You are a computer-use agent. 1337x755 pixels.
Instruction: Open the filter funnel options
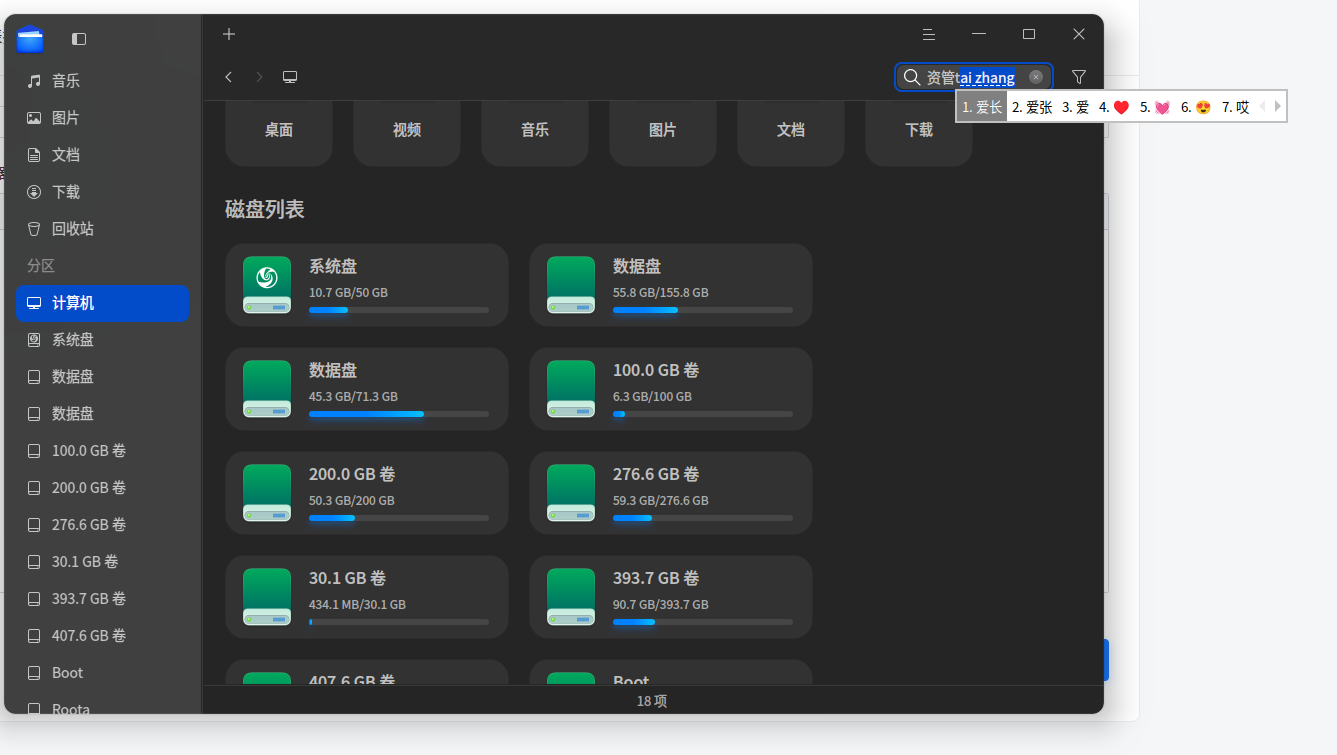(x=1079, y=77)
